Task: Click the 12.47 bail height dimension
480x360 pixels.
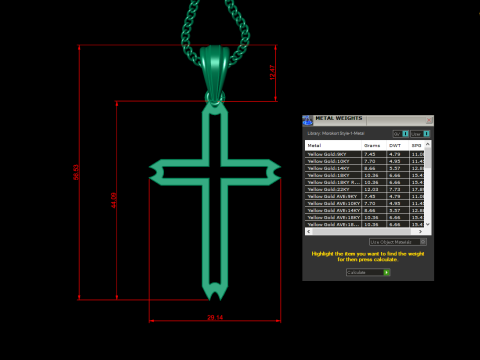Action: coord(272,72)
